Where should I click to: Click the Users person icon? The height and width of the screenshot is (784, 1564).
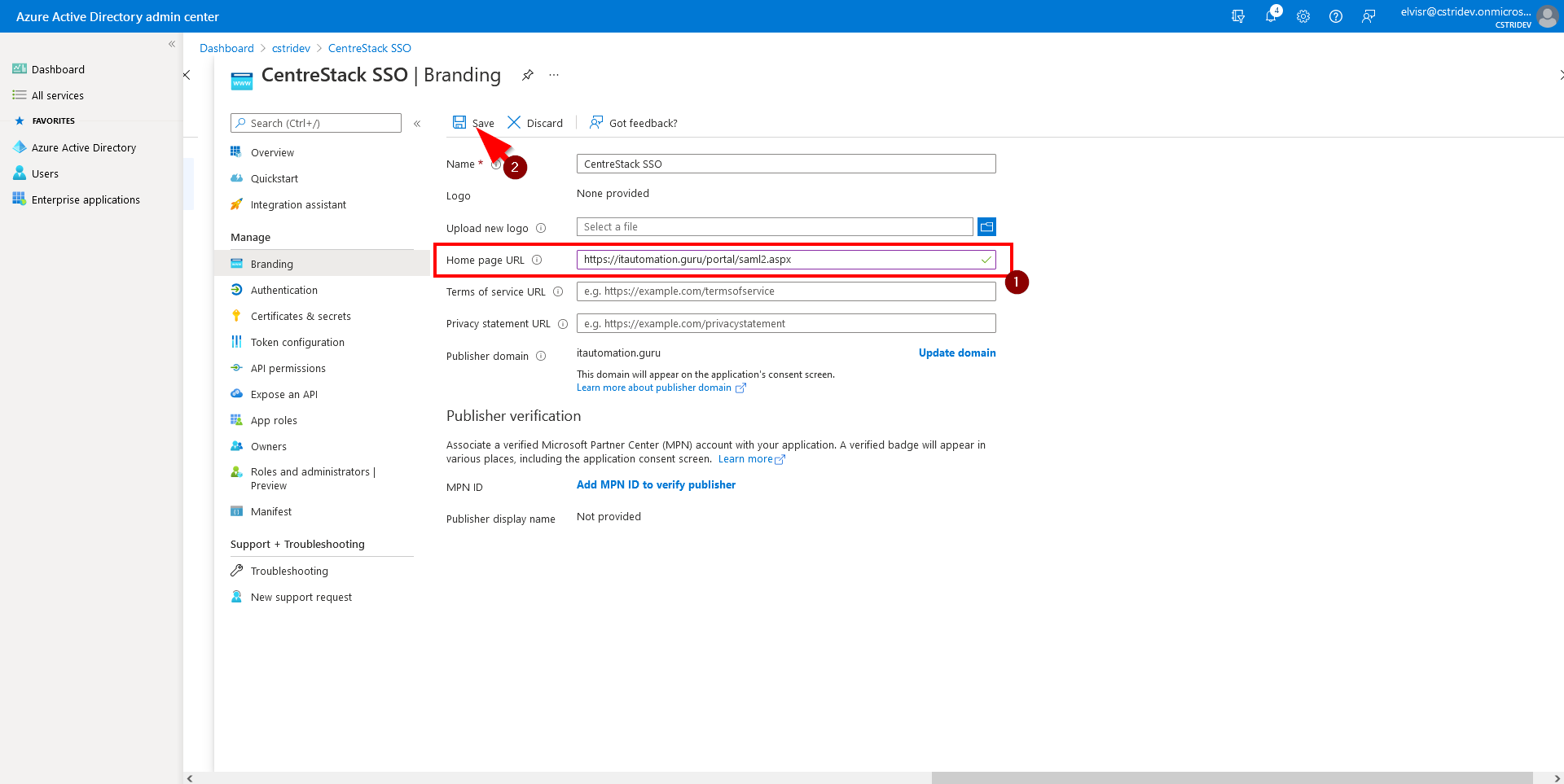[x=20, y=173]
